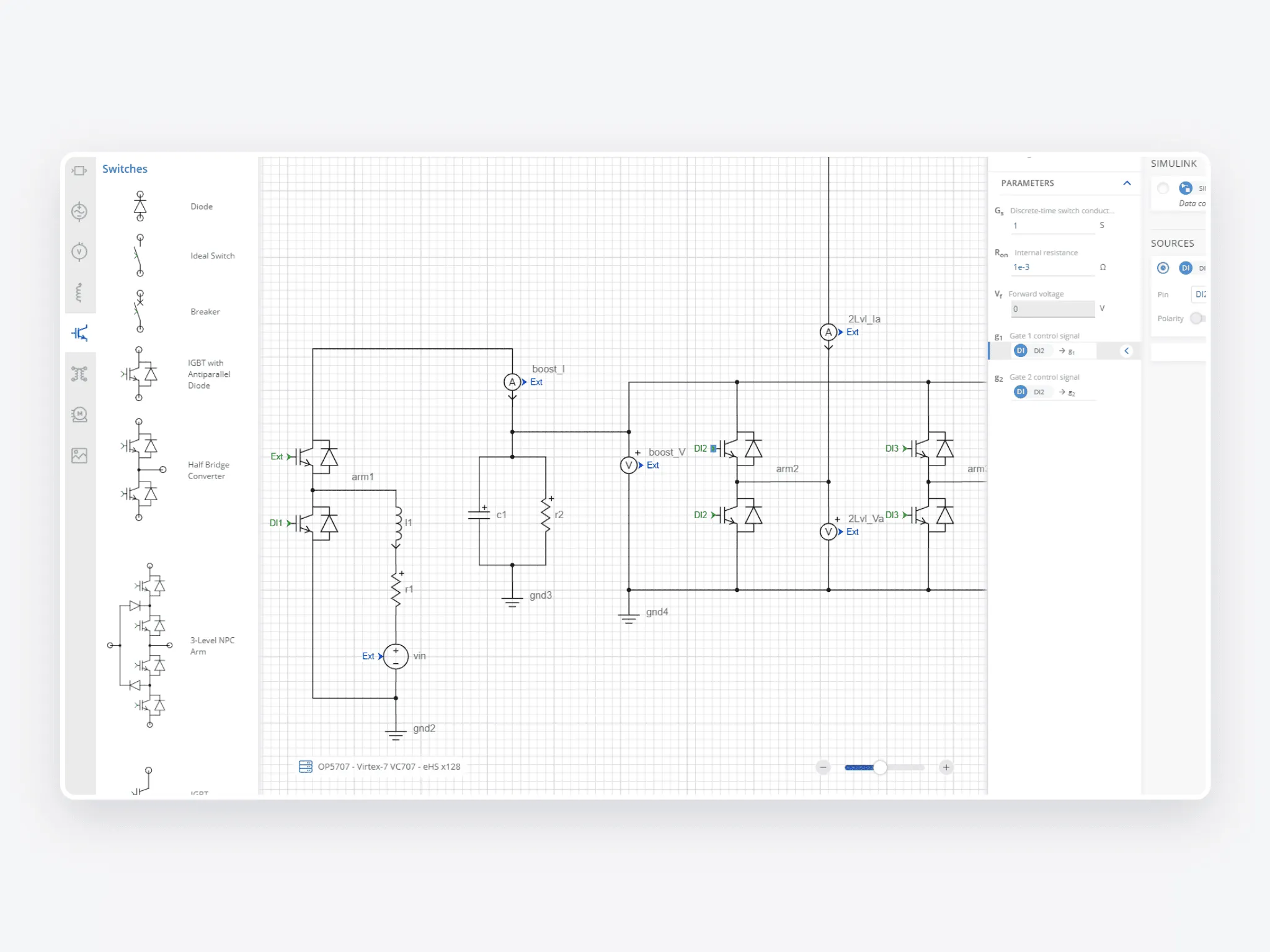Screen dimensions: 1270x952
Task: Click the forward voltage Vf field
Action: [1053, 309]
